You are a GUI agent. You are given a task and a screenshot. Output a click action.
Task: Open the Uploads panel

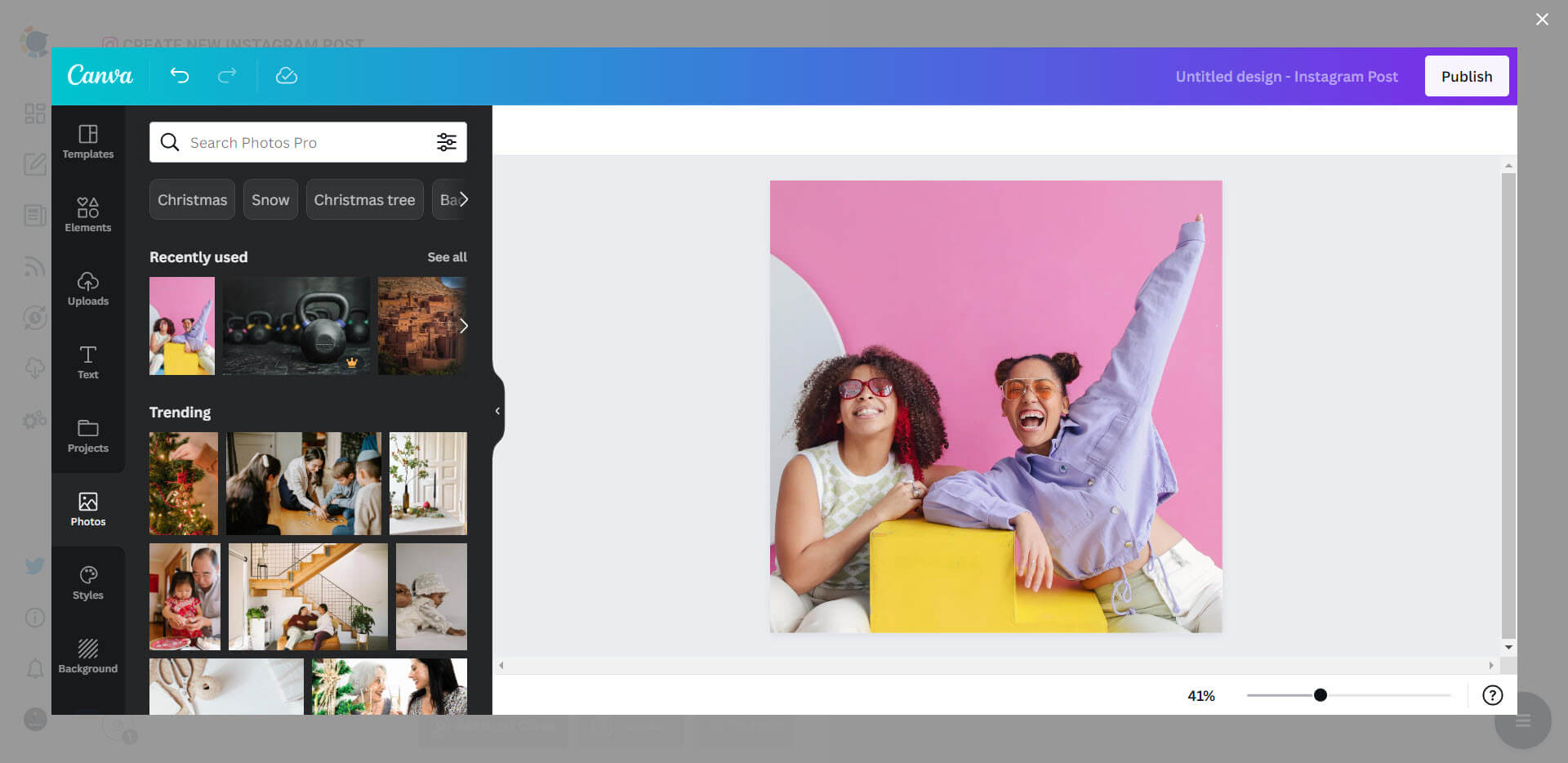coord(87,289)
